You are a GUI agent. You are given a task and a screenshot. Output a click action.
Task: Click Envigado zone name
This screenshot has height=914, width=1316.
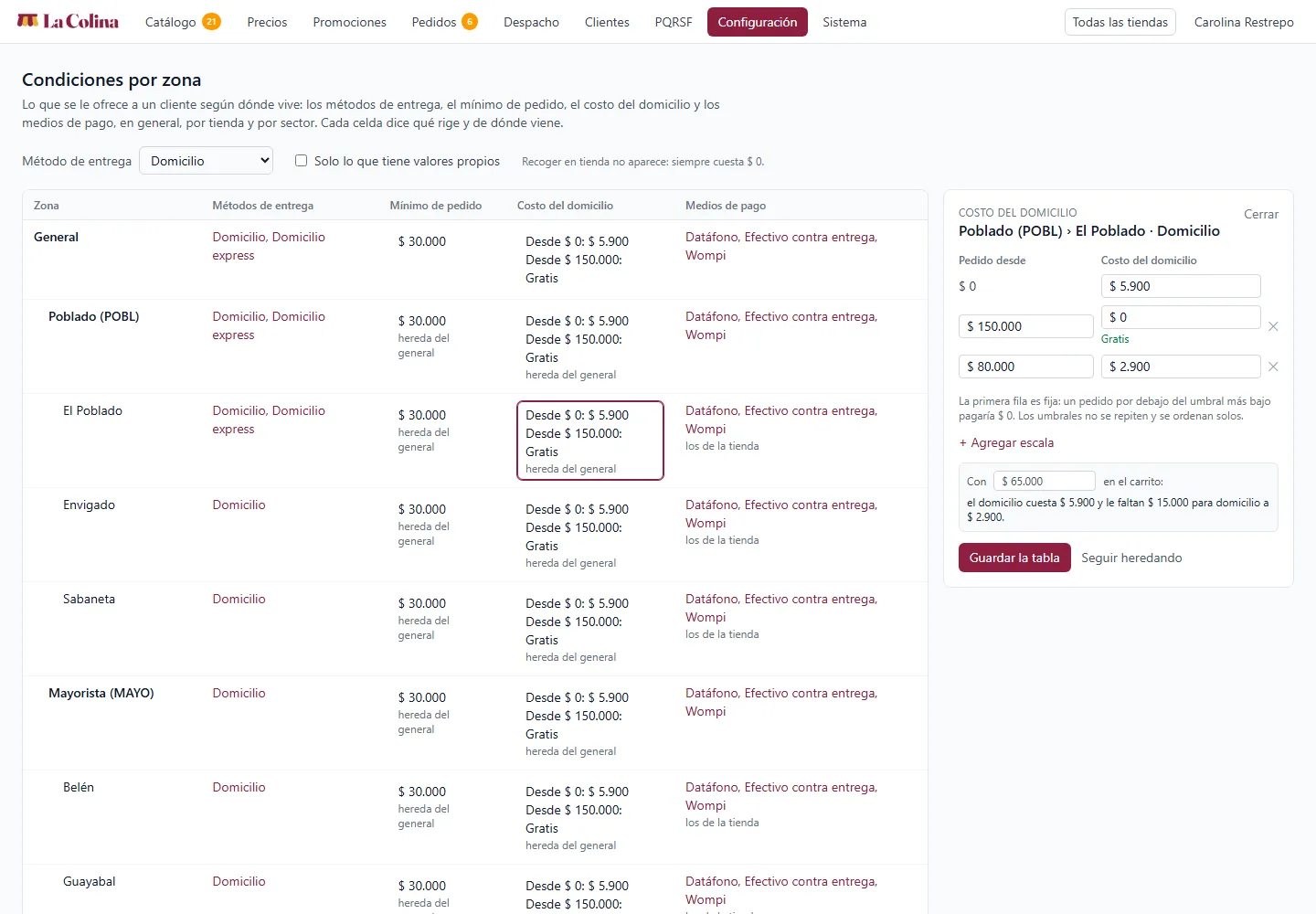[x=89, y=505]
